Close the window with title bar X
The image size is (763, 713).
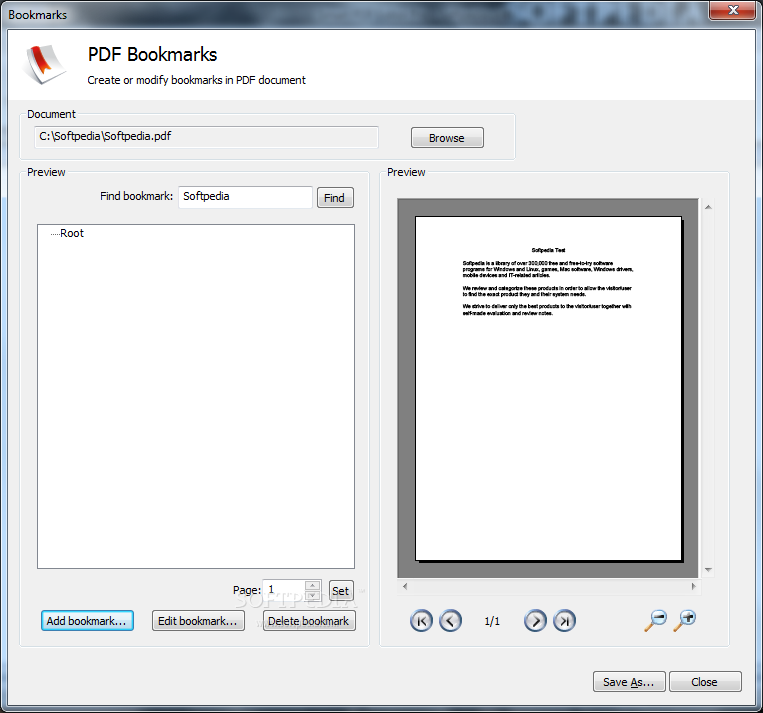(733, 10)
